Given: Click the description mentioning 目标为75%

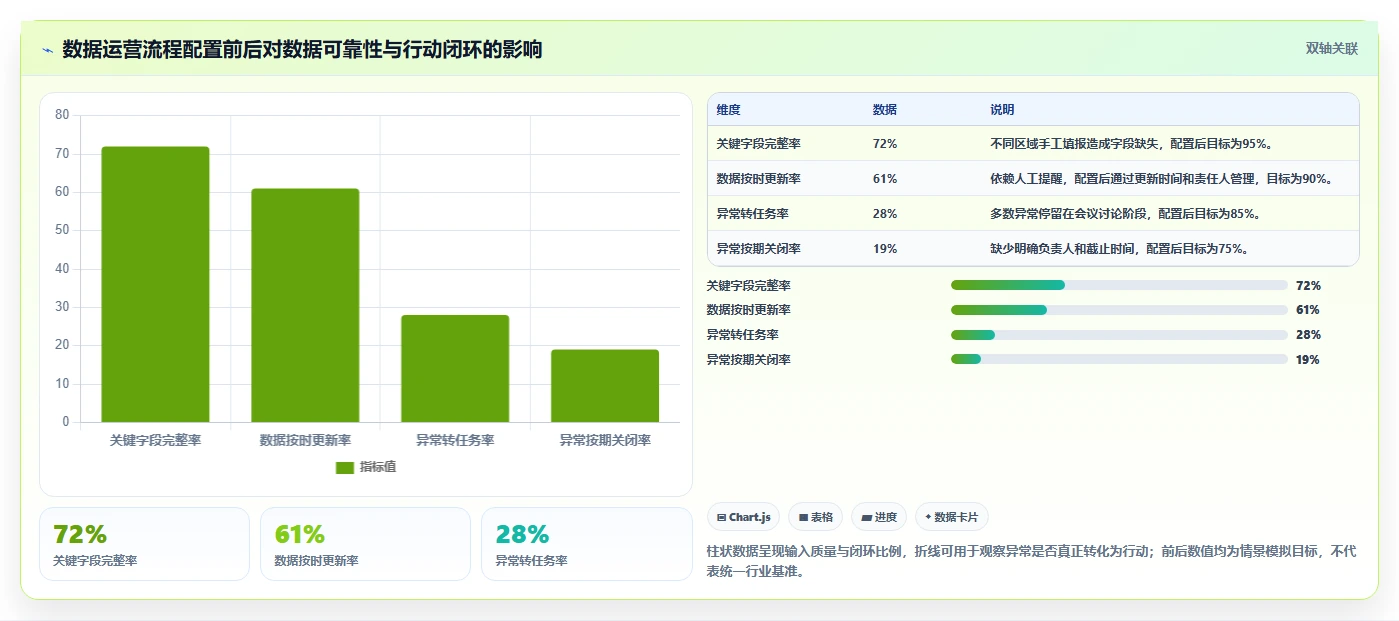Looking at the screenshot, I should pyautogui.click(x=1119, y=249).
